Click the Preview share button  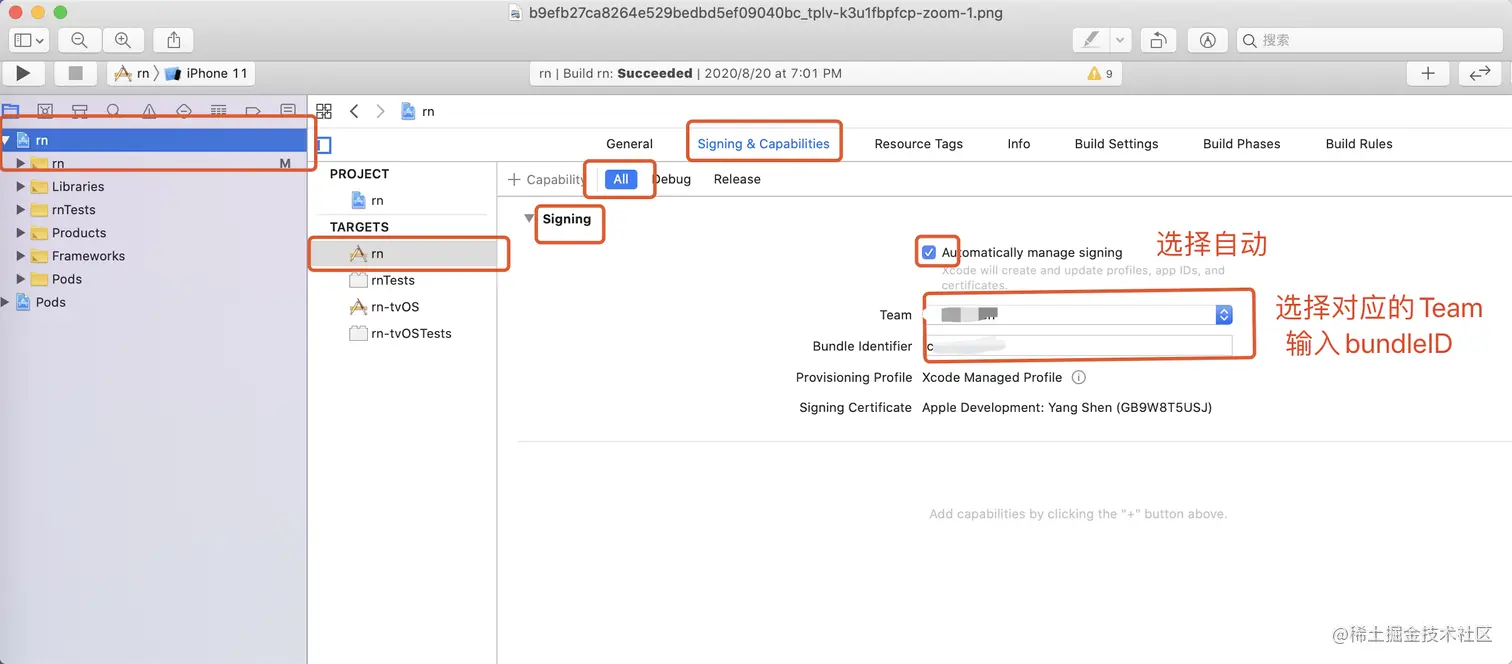coord(173,40)
